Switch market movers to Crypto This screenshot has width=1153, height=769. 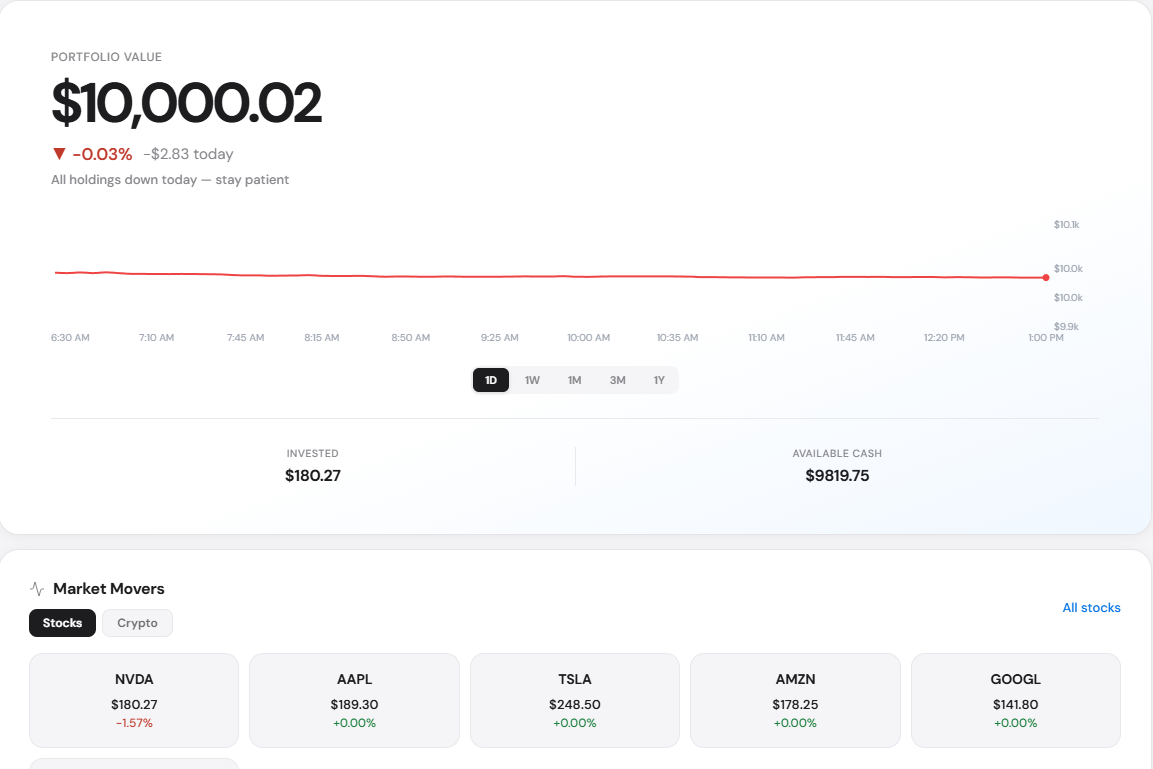tap(137, 622)
